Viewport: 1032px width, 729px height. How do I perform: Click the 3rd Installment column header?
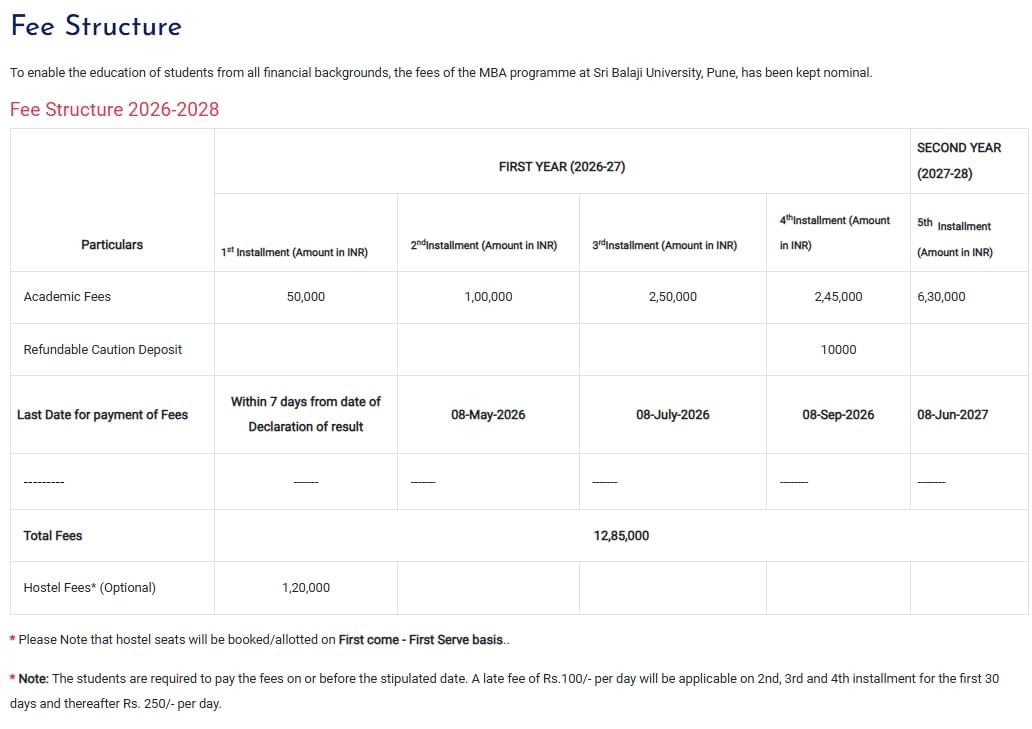coord(664,245)
